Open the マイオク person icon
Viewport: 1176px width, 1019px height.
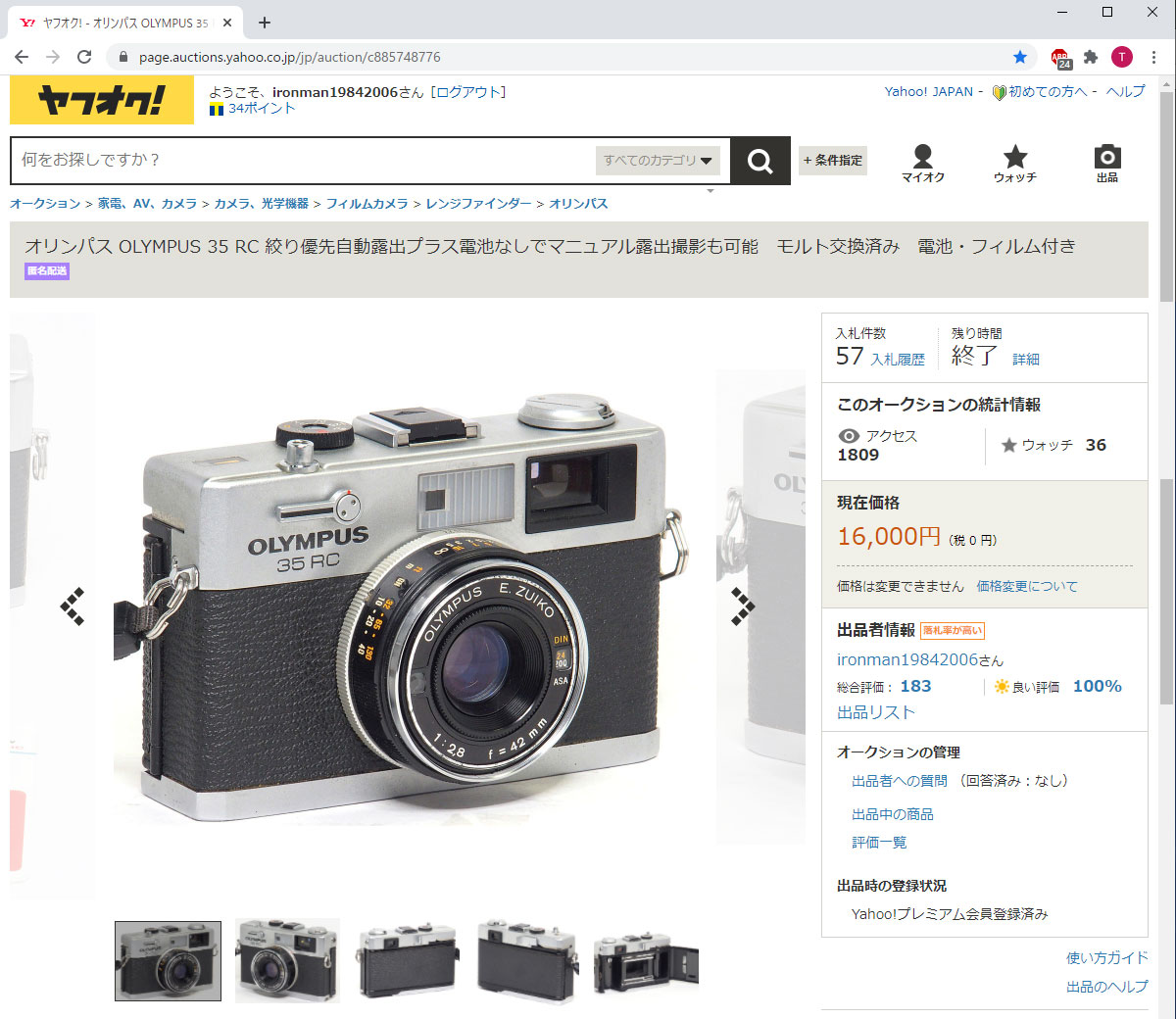tap(923, 164)
